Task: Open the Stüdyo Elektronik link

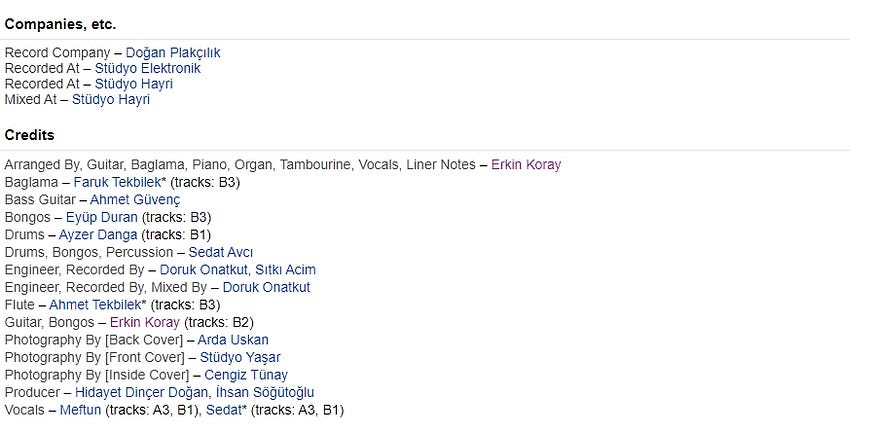Action: [x=147, y=69]
